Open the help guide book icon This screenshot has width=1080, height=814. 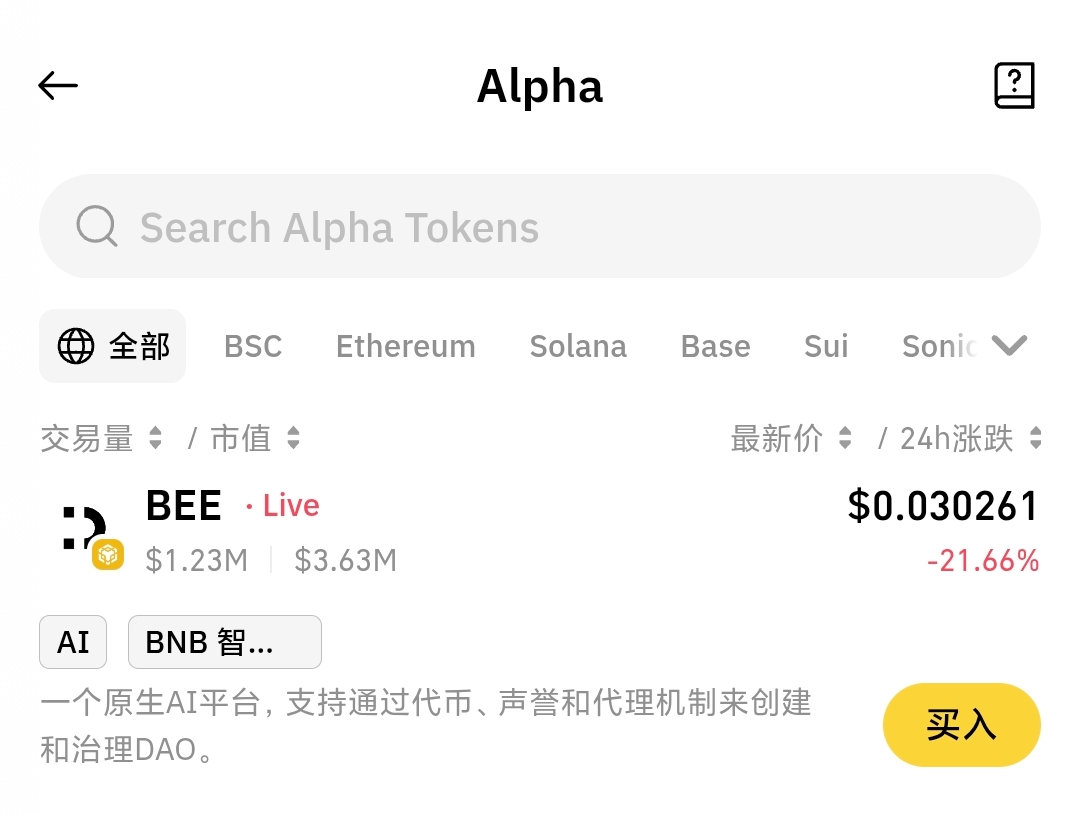(1014, 86)
